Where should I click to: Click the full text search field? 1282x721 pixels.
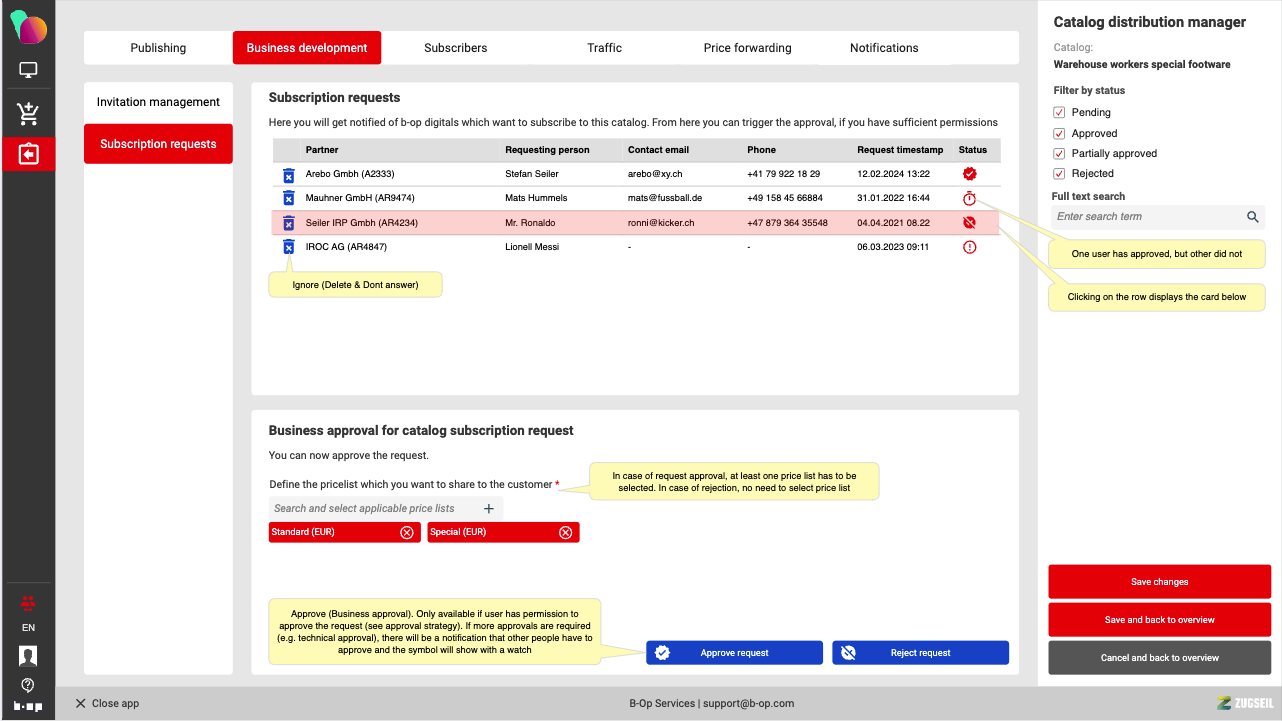(x=1147, y=217)
